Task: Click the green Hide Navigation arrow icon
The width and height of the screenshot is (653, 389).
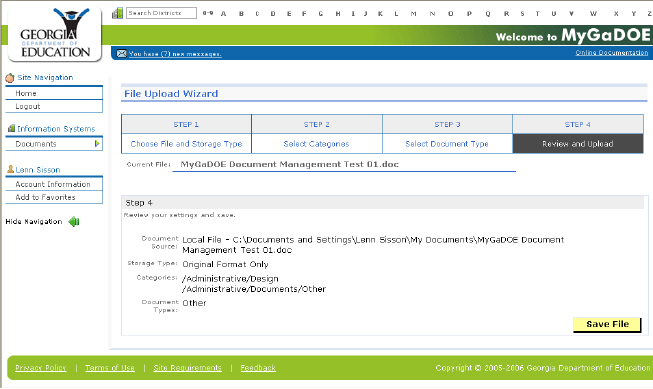Action: (x=74, y=222)
